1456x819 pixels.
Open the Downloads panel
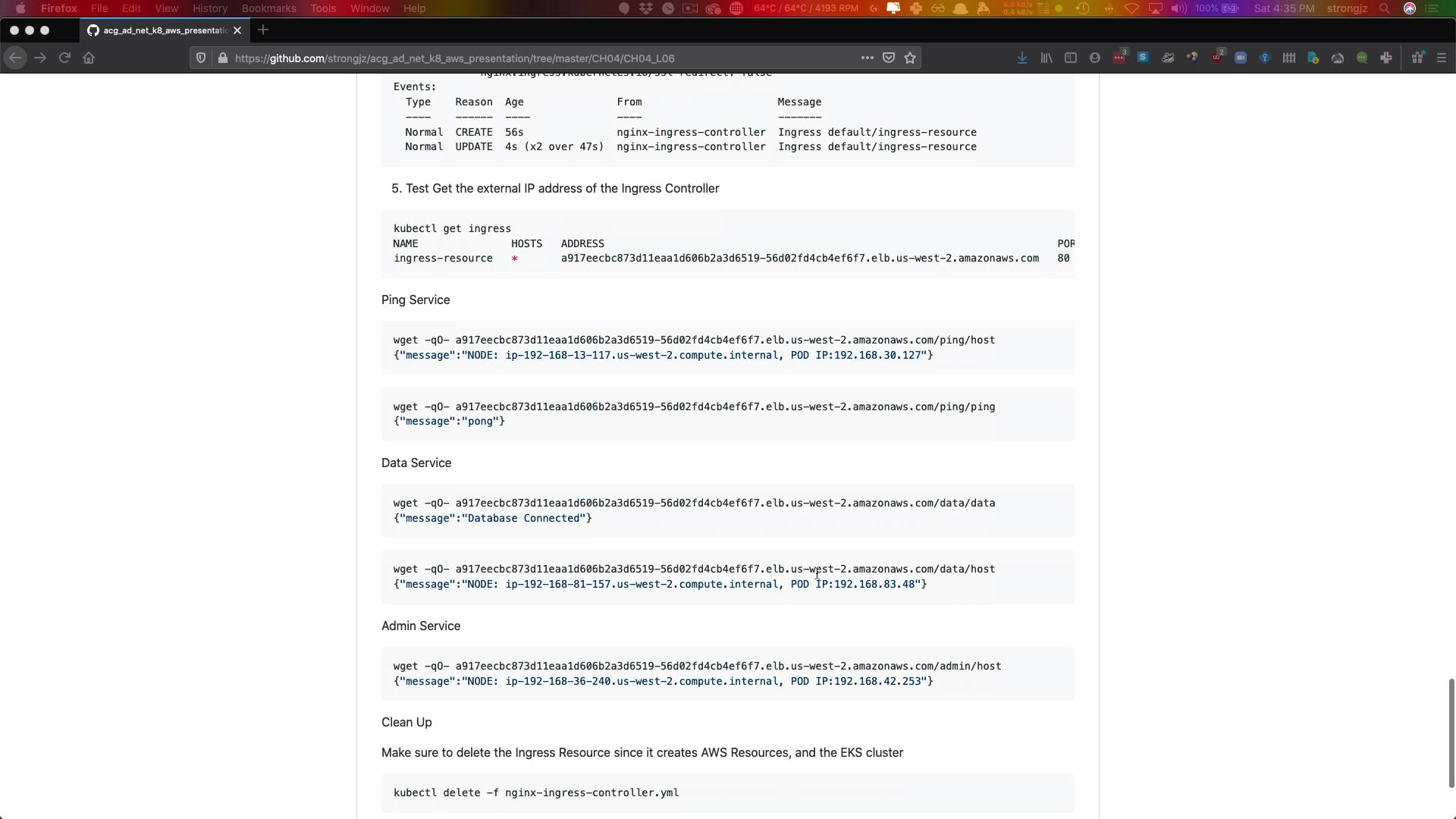click(1022, 58)
